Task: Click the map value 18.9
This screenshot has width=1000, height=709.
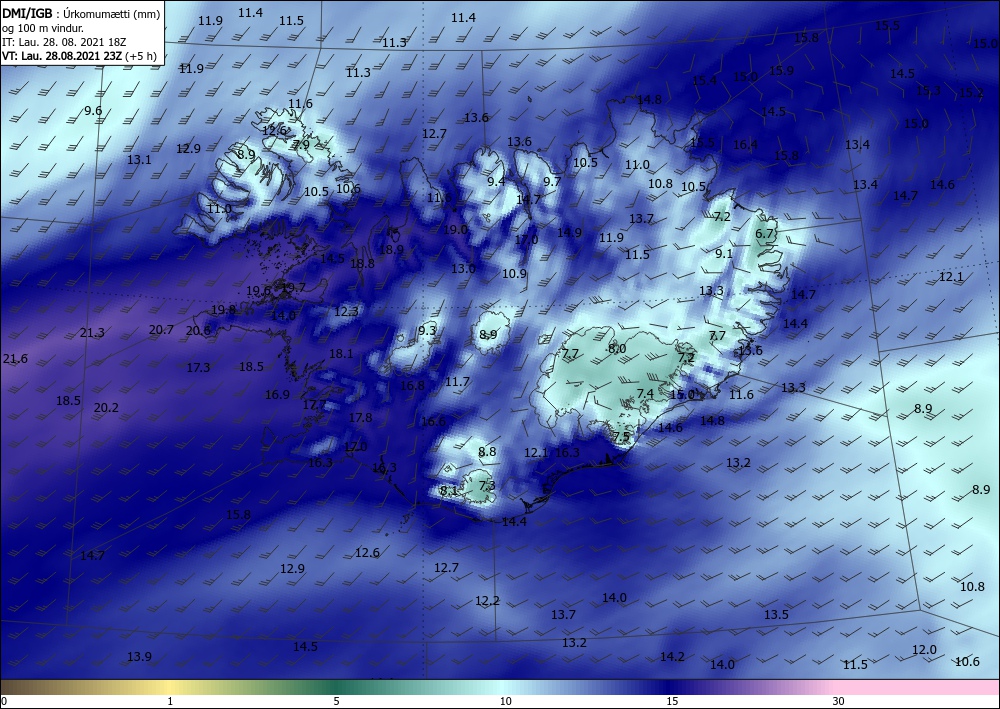Action: click(391, 249)
